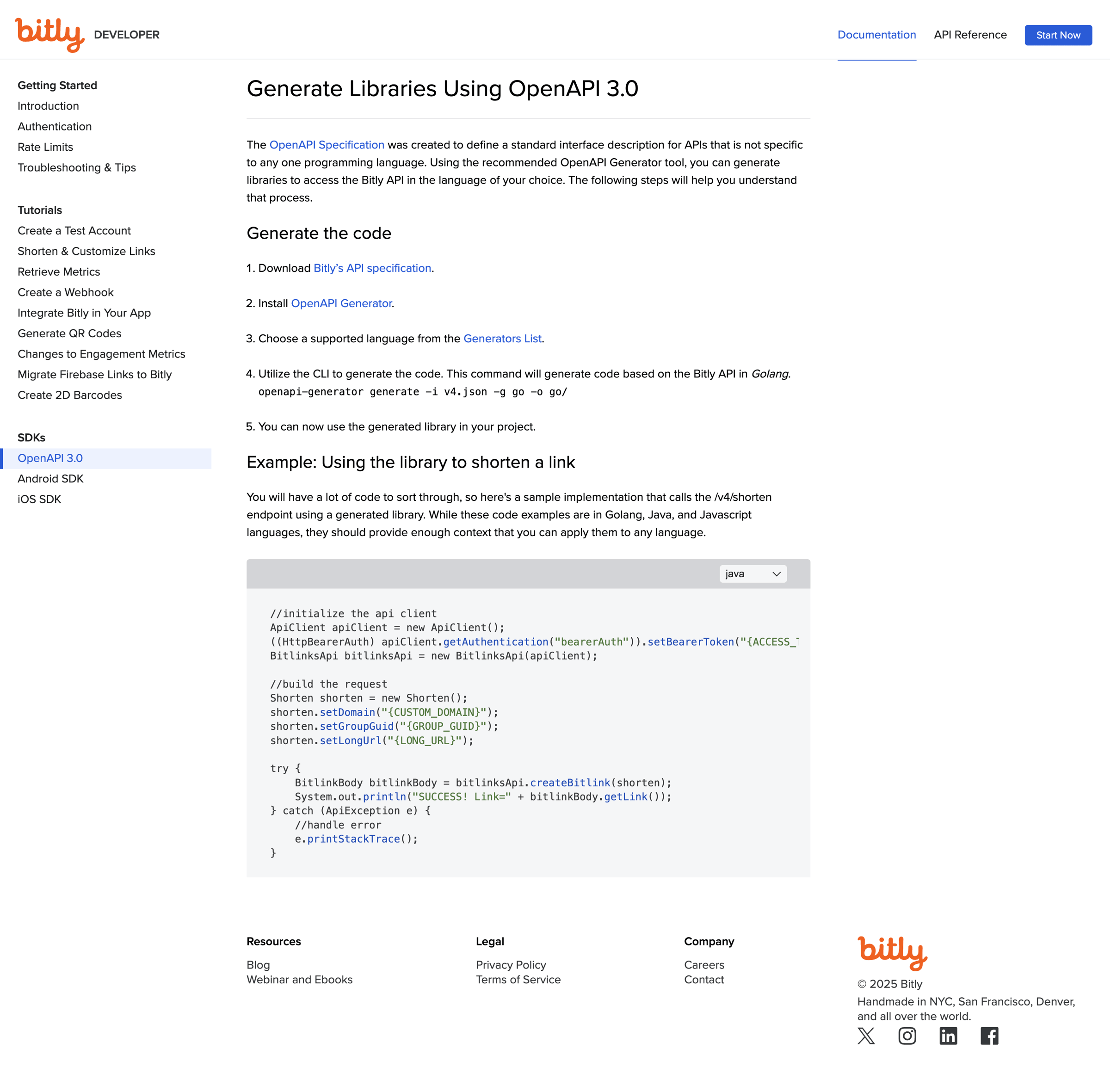Open the LinkedIn social icon
The width and height of the screenshot is (1110, 1092).
click(948, 1036)
